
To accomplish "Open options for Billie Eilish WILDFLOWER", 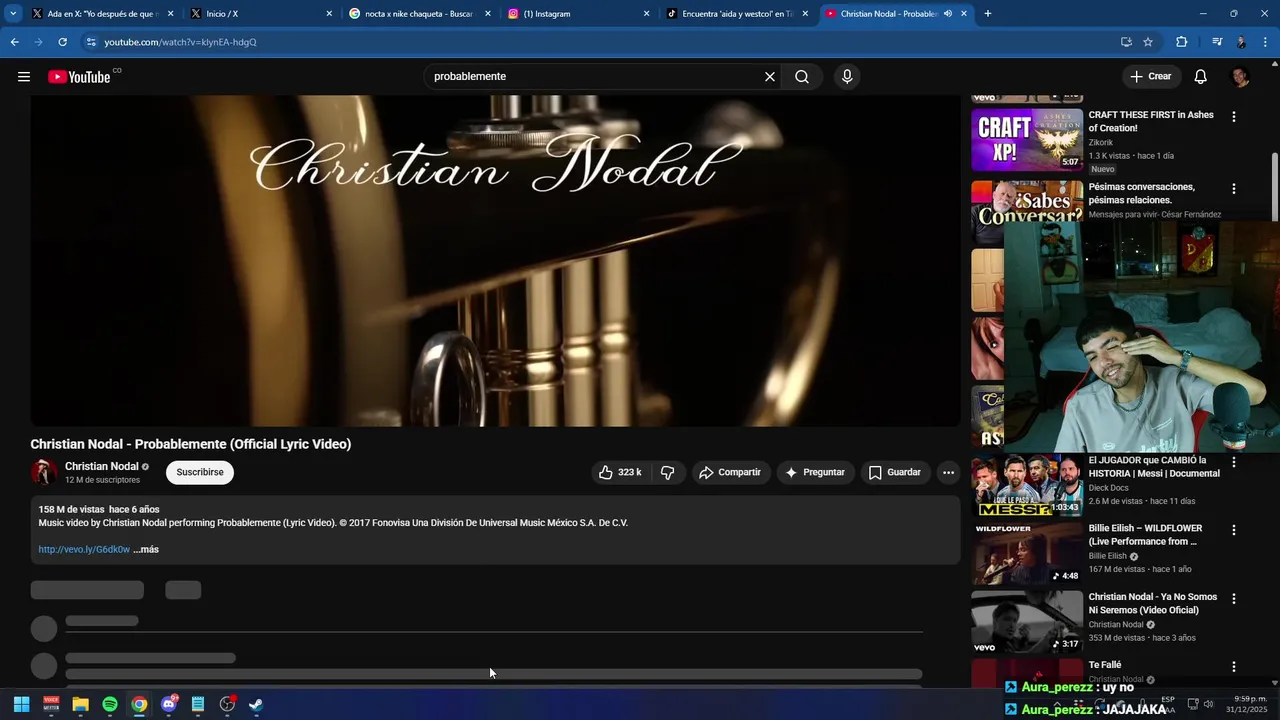I will pos(1233,530).
